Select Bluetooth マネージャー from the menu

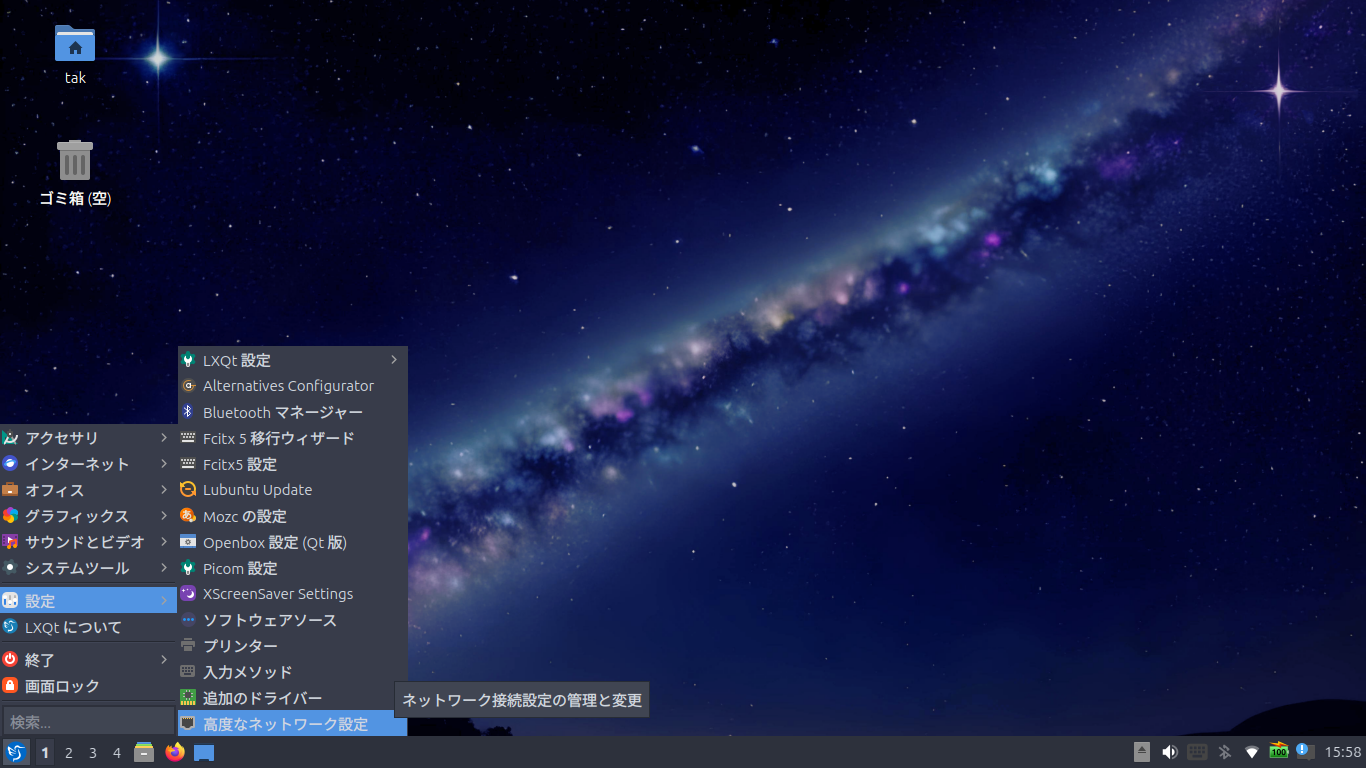click(x=282, y=412)
